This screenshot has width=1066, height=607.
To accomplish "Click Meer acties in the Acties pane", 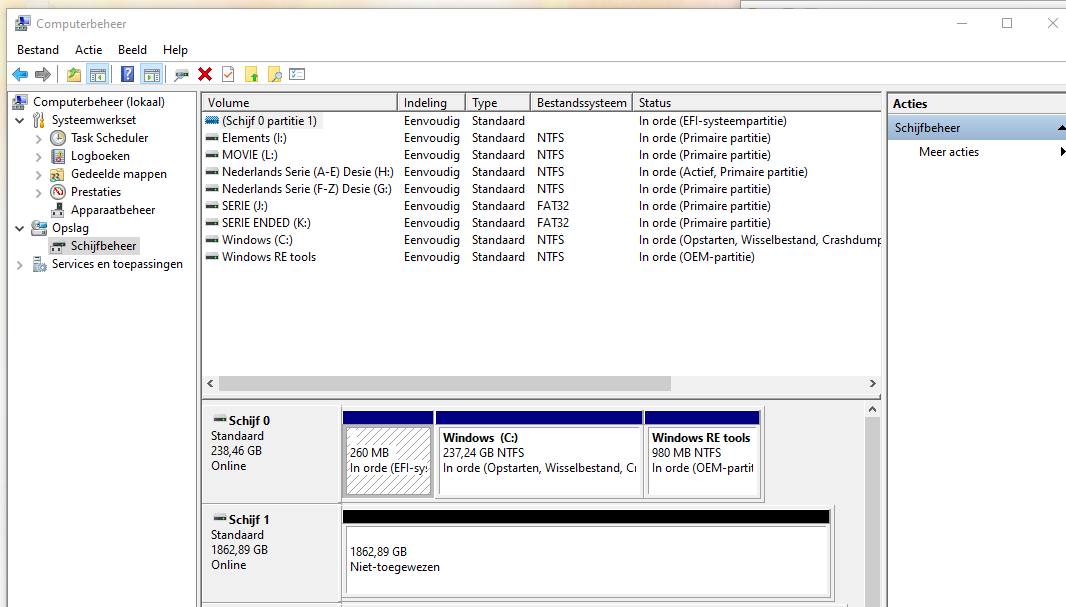I will (x=948, y=152).
